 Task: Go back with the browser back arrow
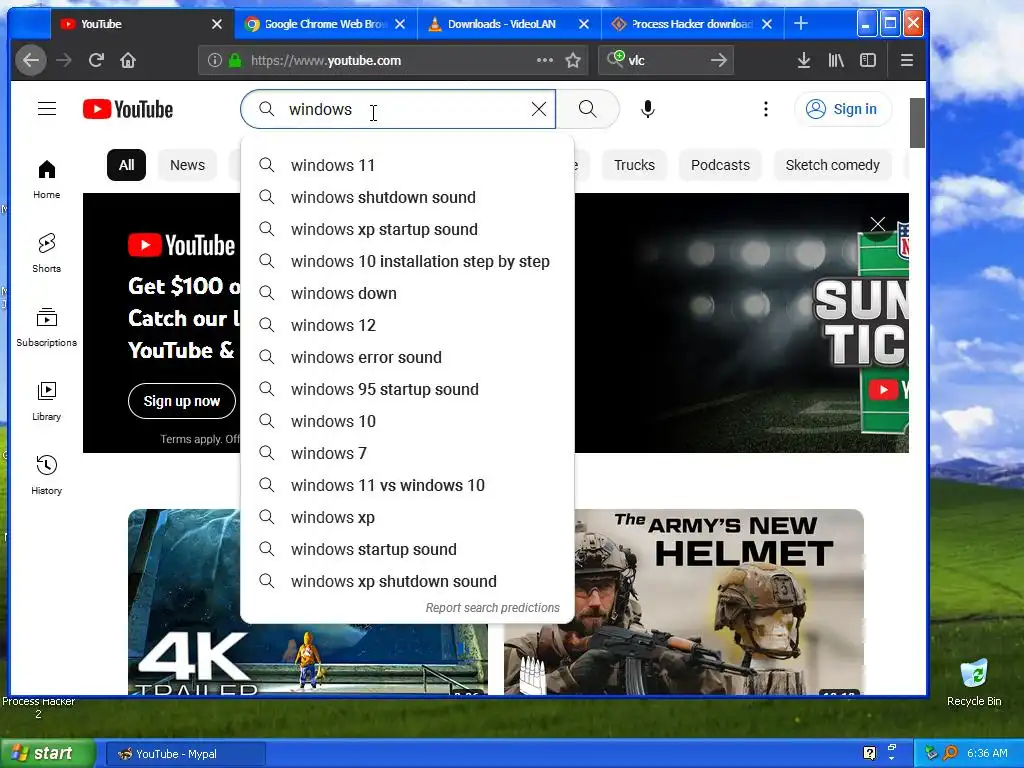click(x=31, y=61)
